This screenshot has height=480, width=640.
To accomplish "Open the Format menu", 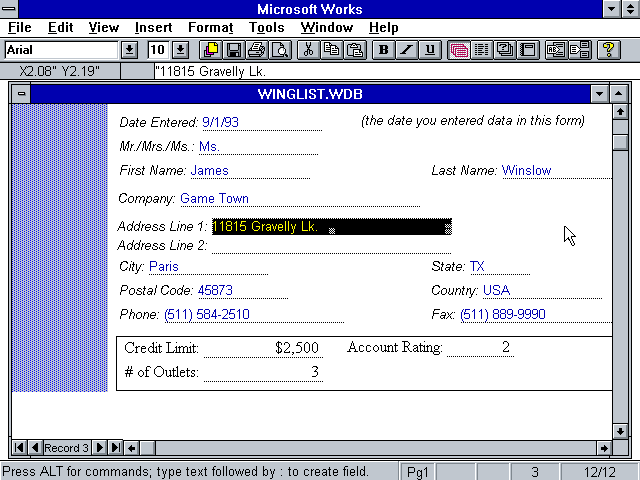I will click(x=211, y=27).
